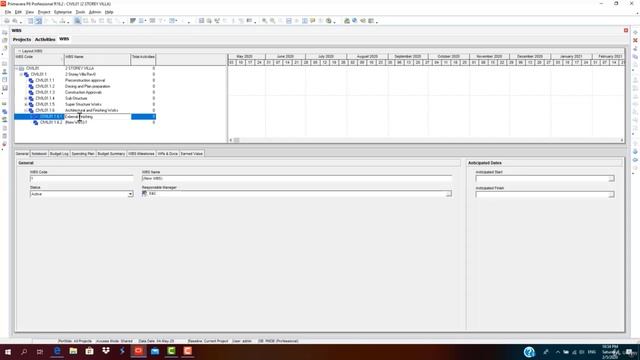Click the red Delete X icon on right toolbar
Viewport: 640px width, 360px height.
[635, 40]
